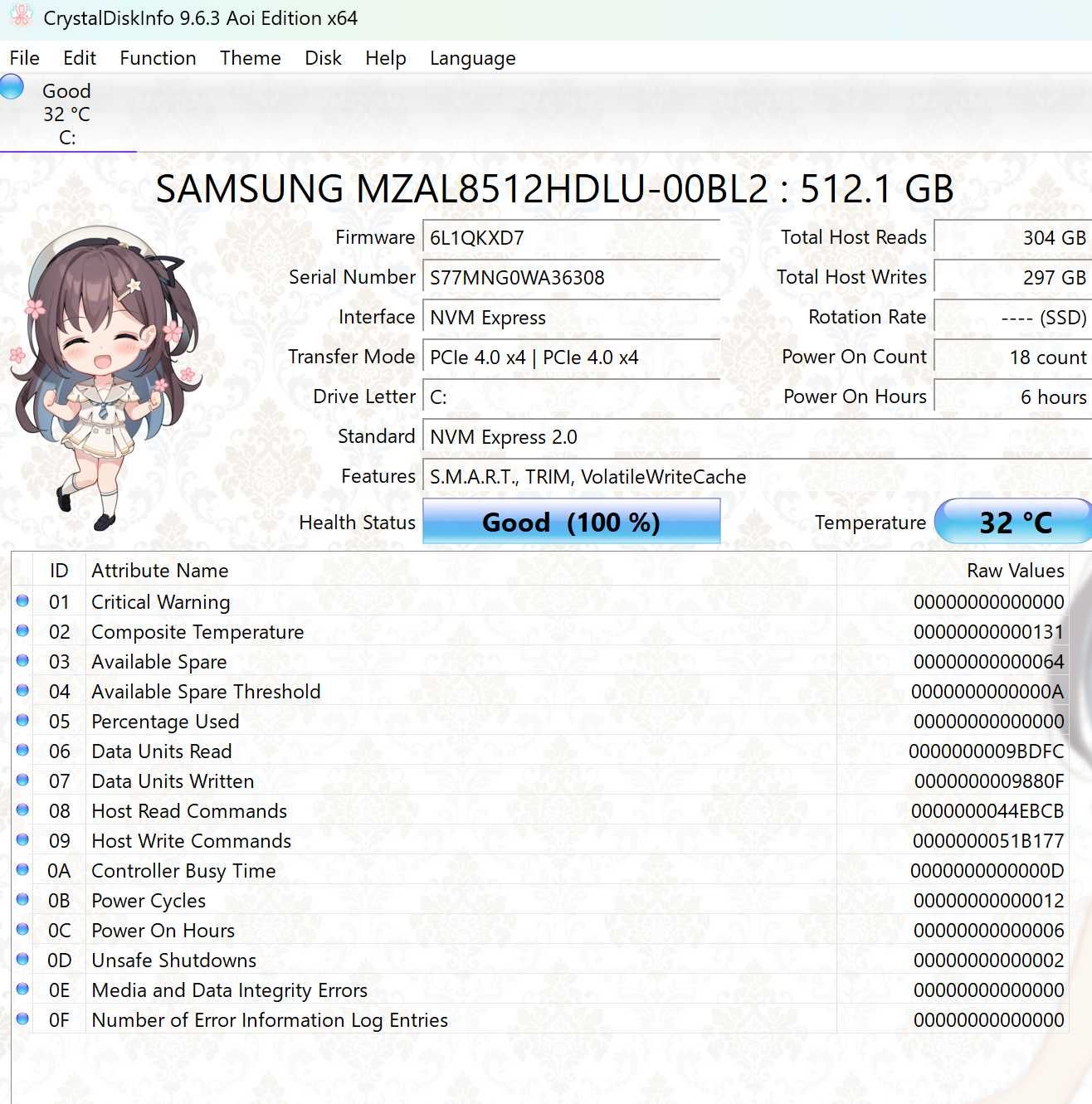
Task: Click the Rotation Rate ---- (SSD) value
Action: 1013,317
